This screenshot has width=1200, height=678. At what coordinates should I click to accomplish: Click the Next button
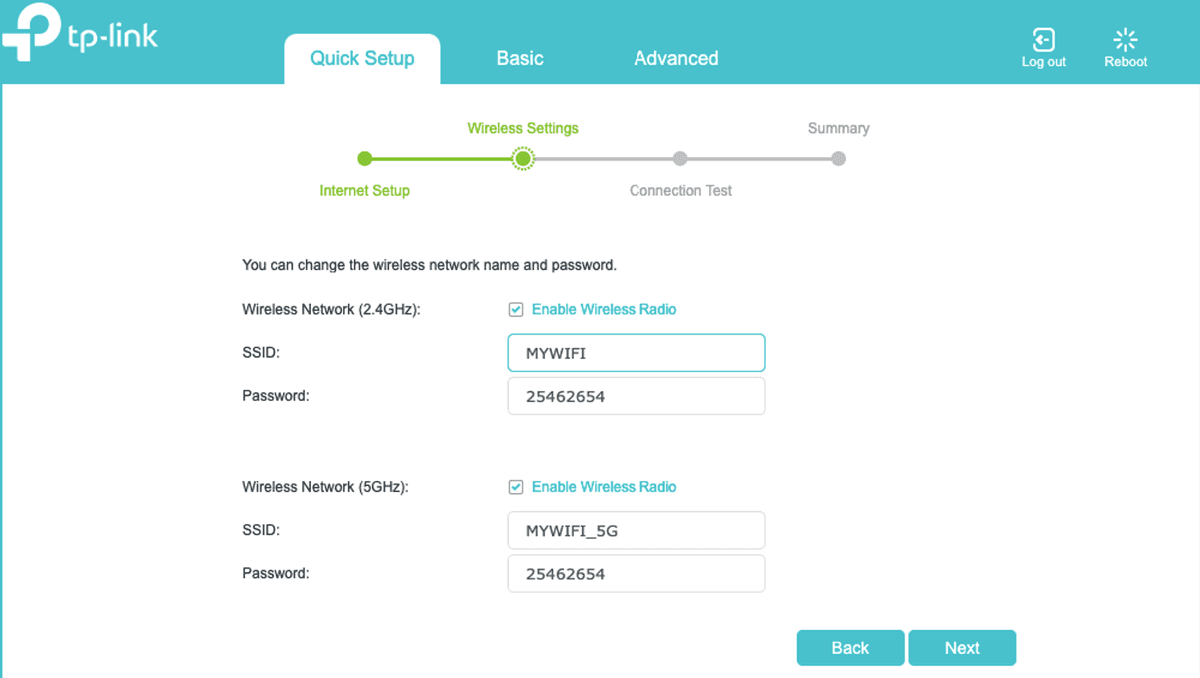coord(961,647)
